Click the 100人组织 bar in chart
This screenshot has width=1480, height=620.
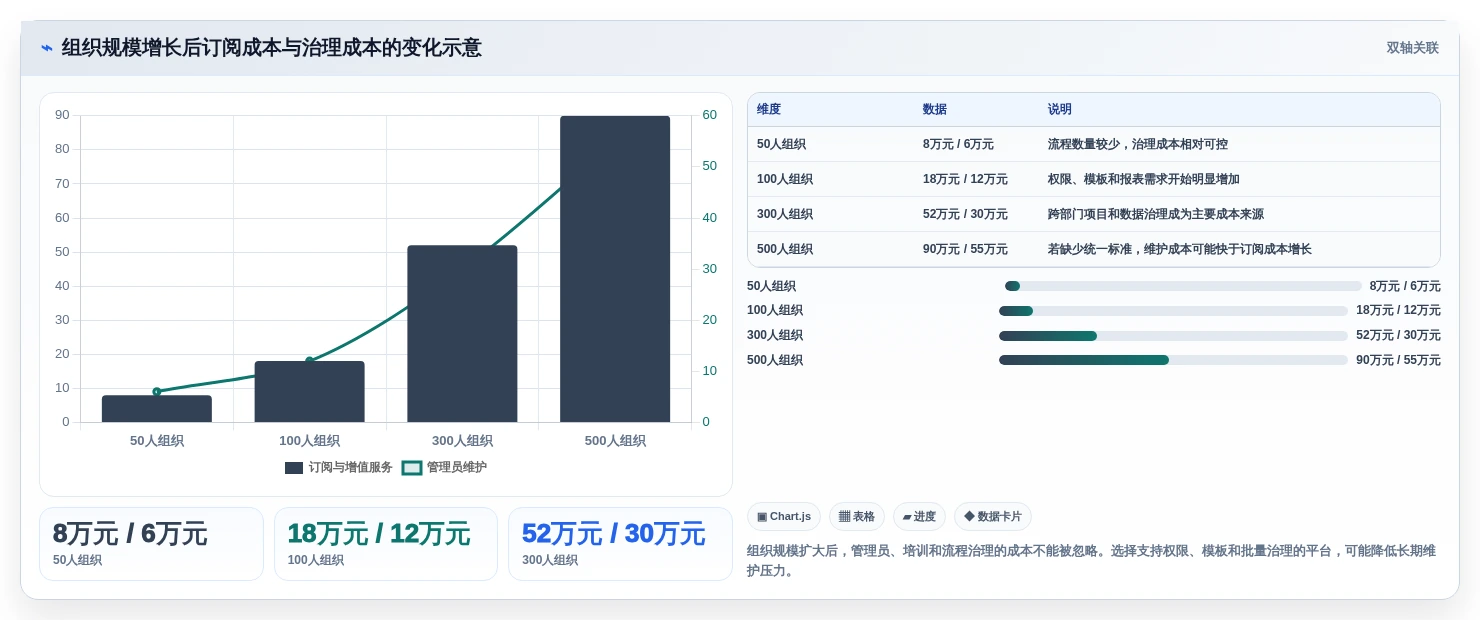click(310, 392)
